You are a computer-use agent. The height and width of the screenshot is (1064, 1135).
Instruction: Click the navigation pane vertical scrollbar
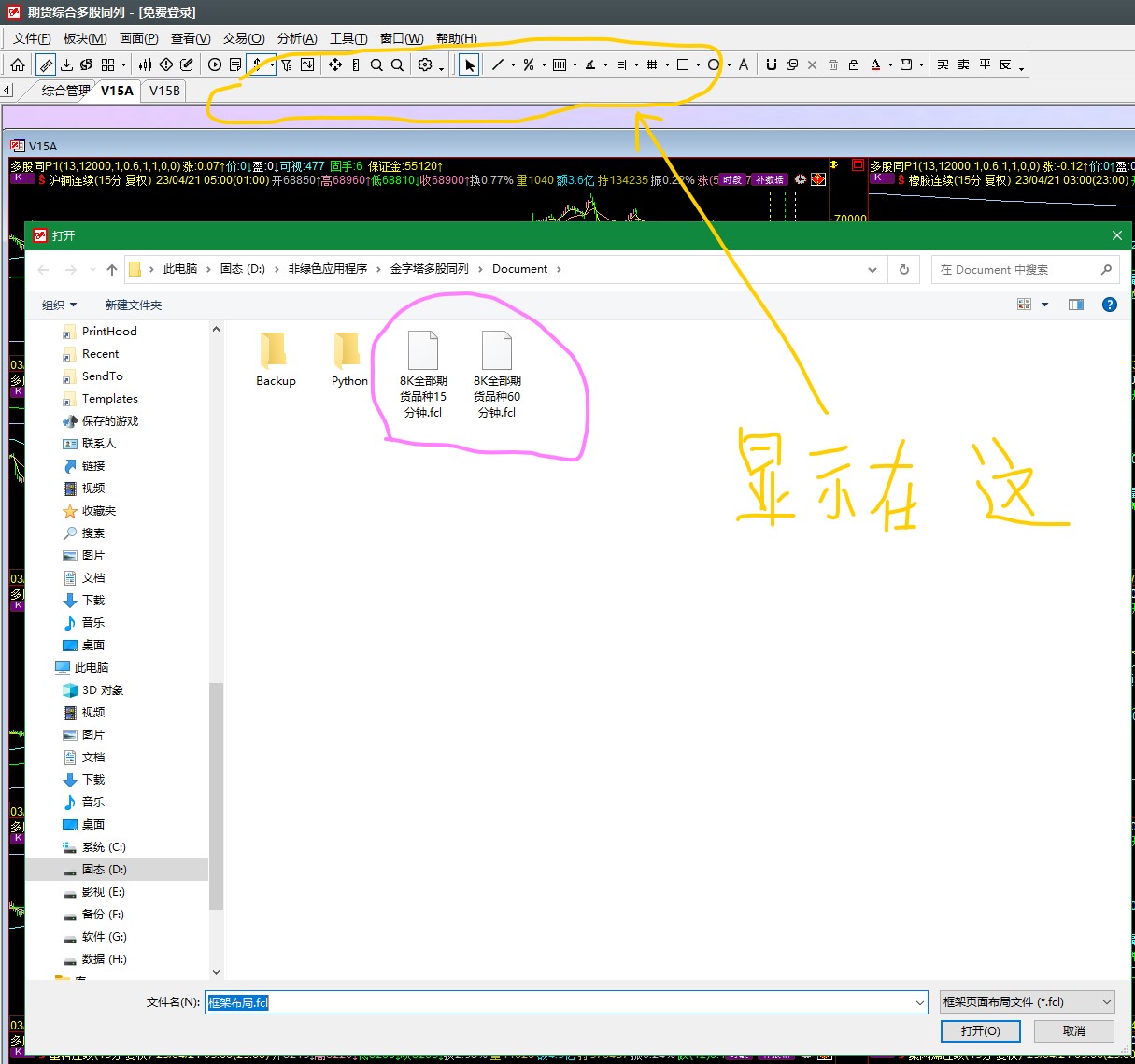pos(216,794)
